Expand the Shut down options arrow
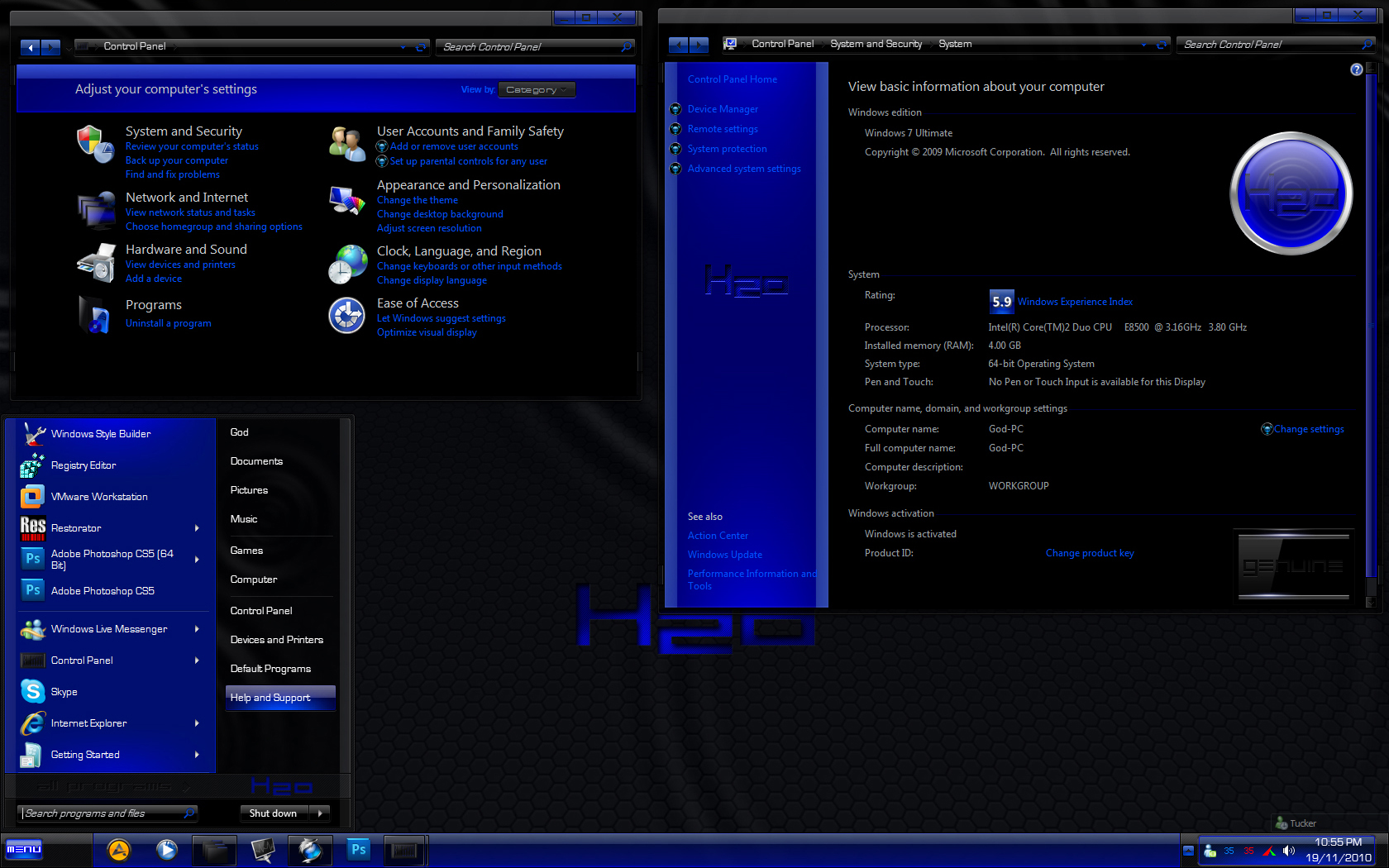 [x=320, y=813]
